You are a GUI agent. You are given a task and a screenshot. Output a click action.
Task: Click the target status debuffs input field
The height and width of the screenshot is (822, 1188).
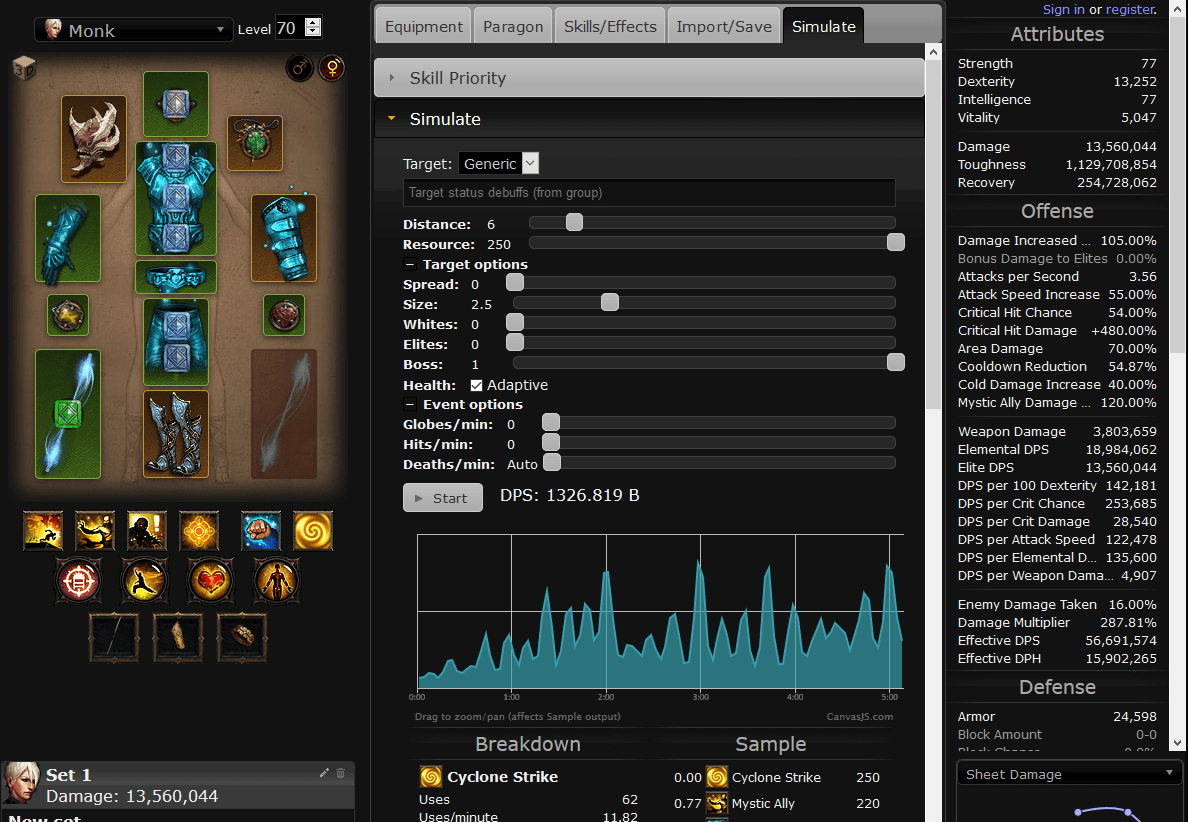[x=648, y=192]
